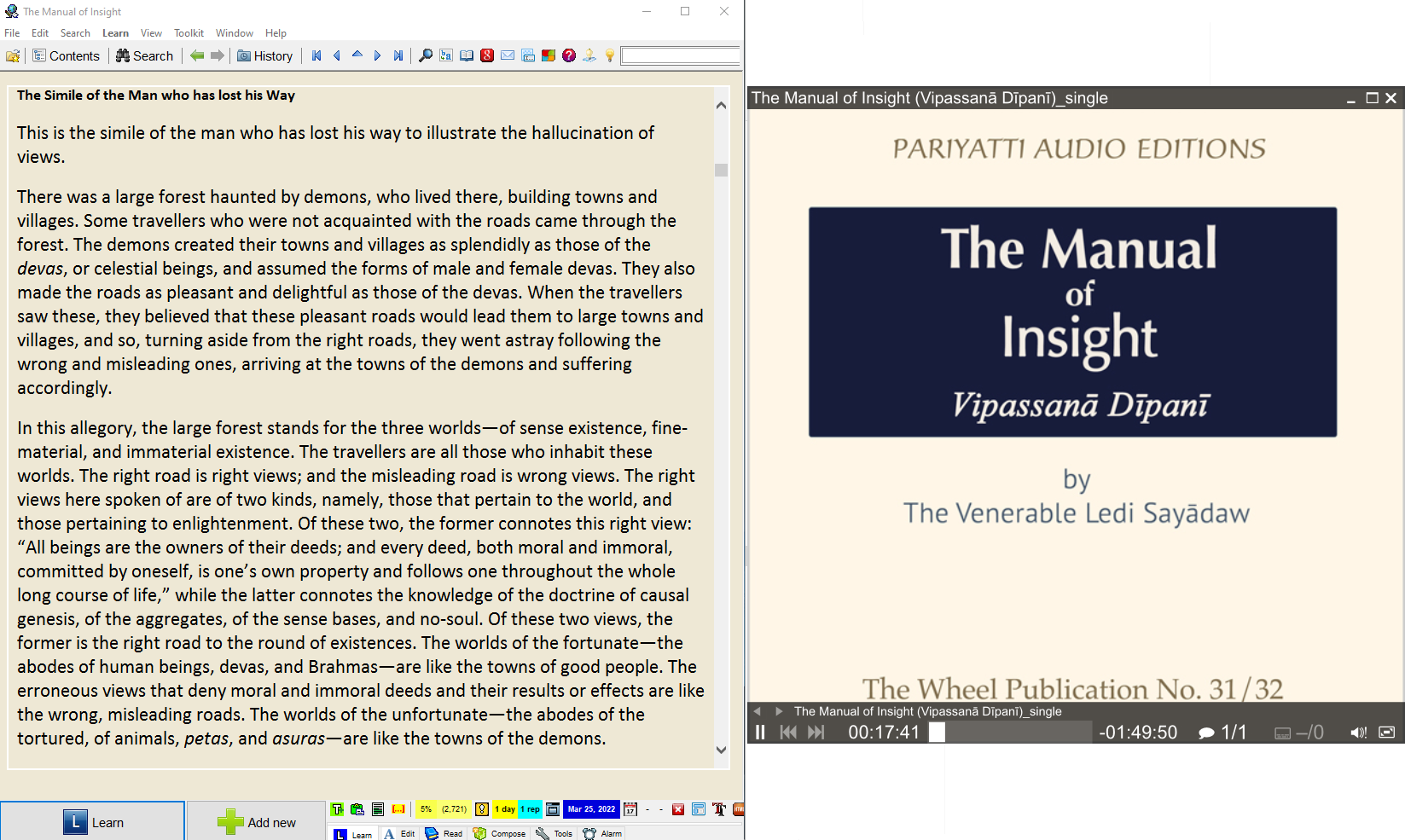Open the View menu
Screen dimensions: 1405x840
tap(151, 33)
